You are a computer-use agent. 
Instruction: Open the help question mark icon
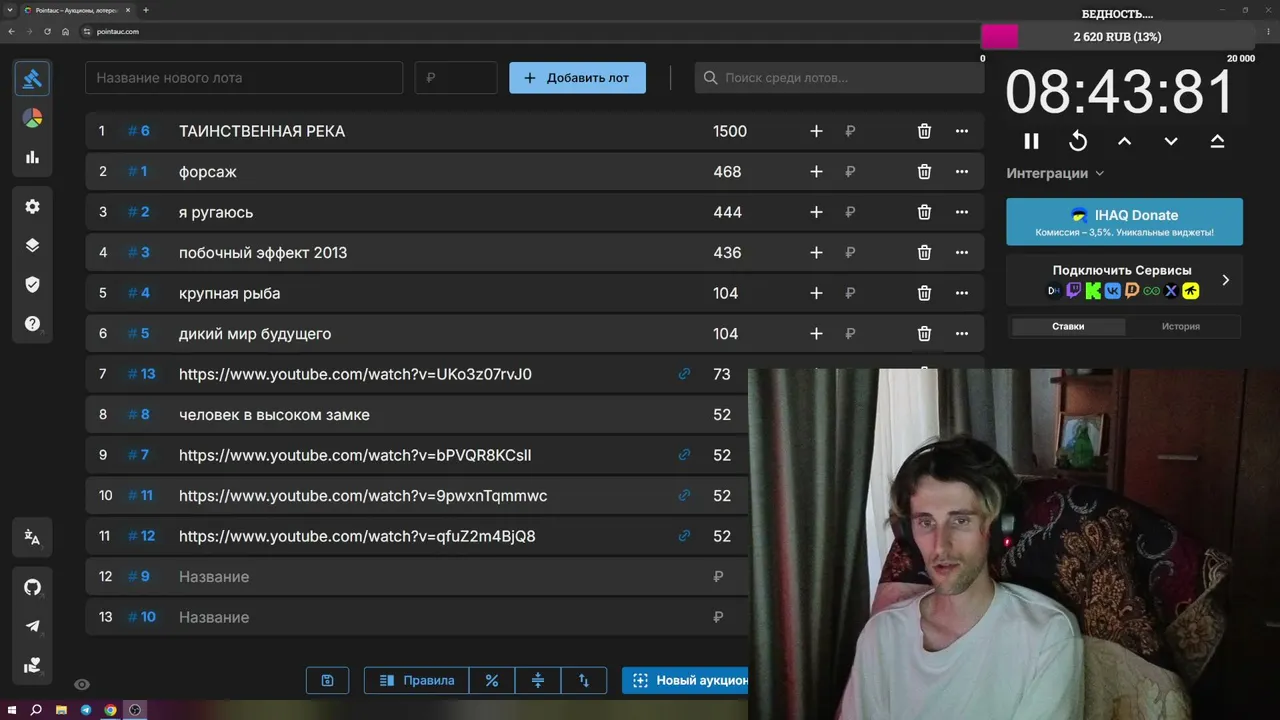pos(32,324)
